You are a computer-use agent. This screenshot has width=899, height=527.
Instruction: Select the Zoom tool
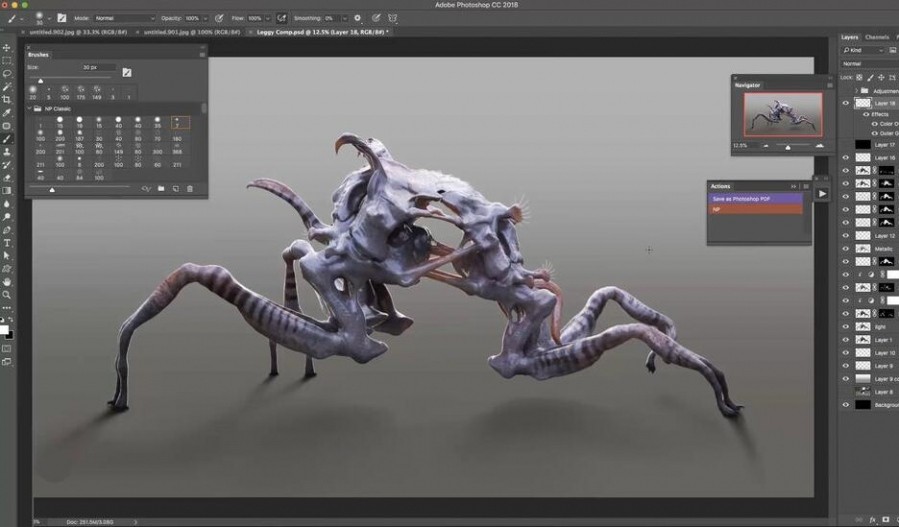(7, 295)
